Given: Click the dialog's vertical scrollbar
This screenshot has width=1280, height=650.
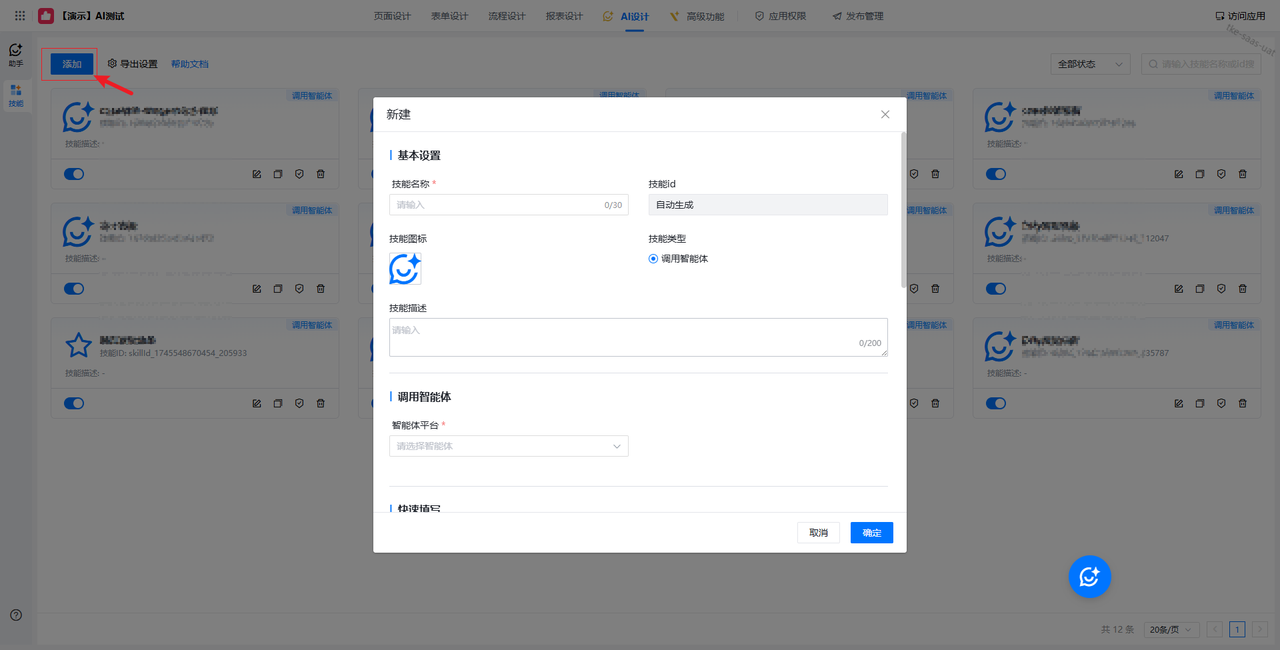Looking at the screenshot, I should pyautogui.click(x=904, y=210).
